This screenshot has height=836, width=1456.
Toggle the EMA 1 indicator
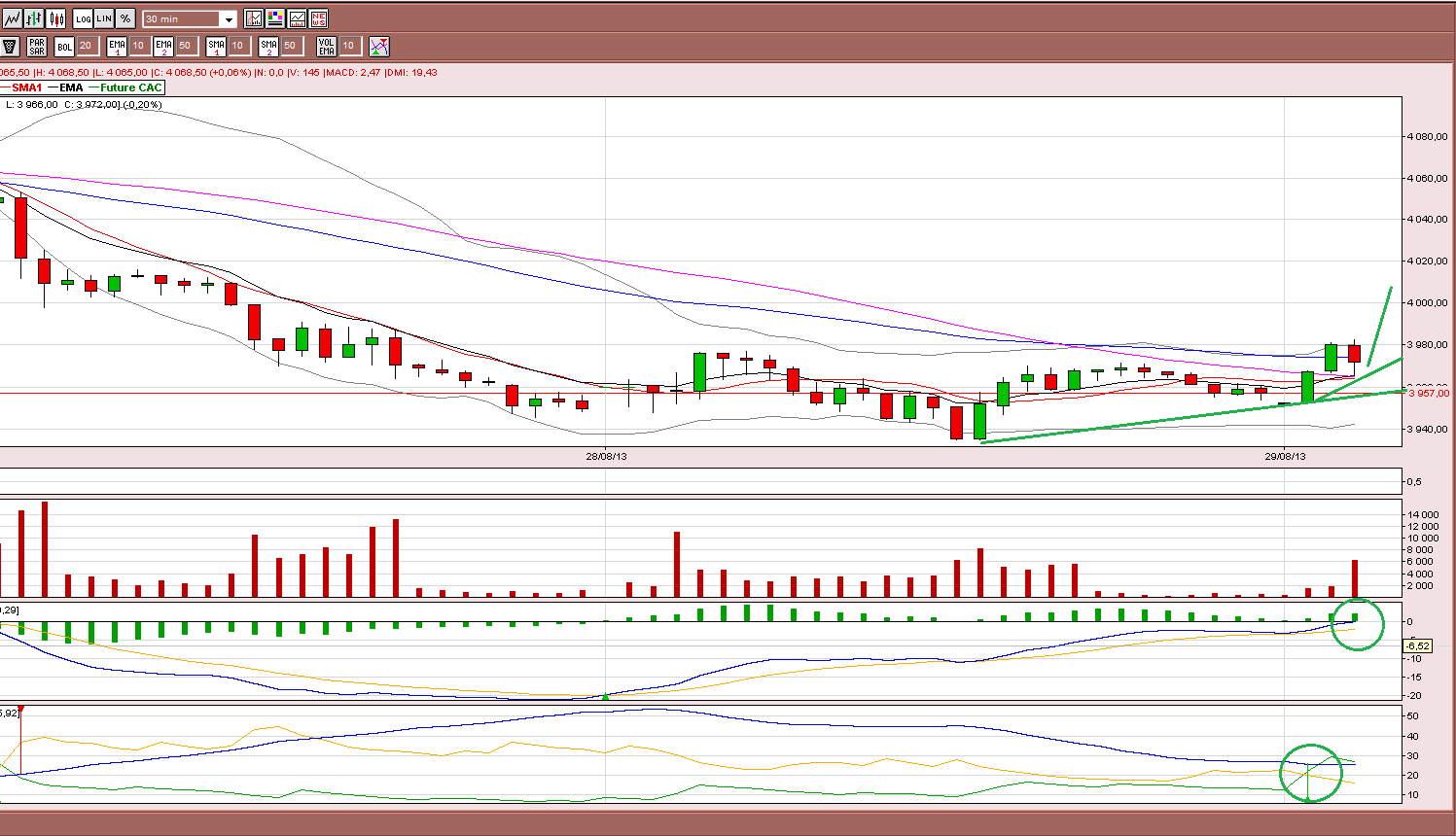[117, 46]
